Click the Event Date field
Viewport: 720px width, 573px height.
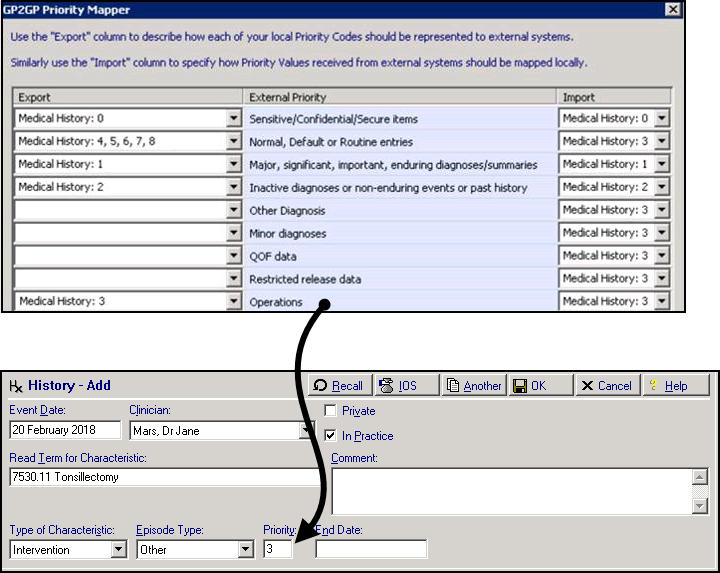(x=64, y=431)
